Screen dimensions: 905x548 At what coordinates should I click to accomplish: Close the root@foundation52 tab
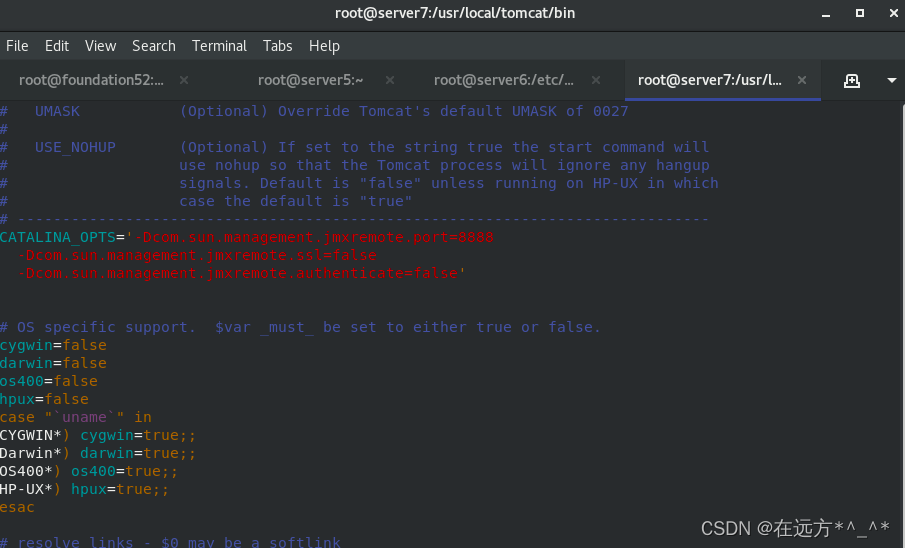pos(184,80)
